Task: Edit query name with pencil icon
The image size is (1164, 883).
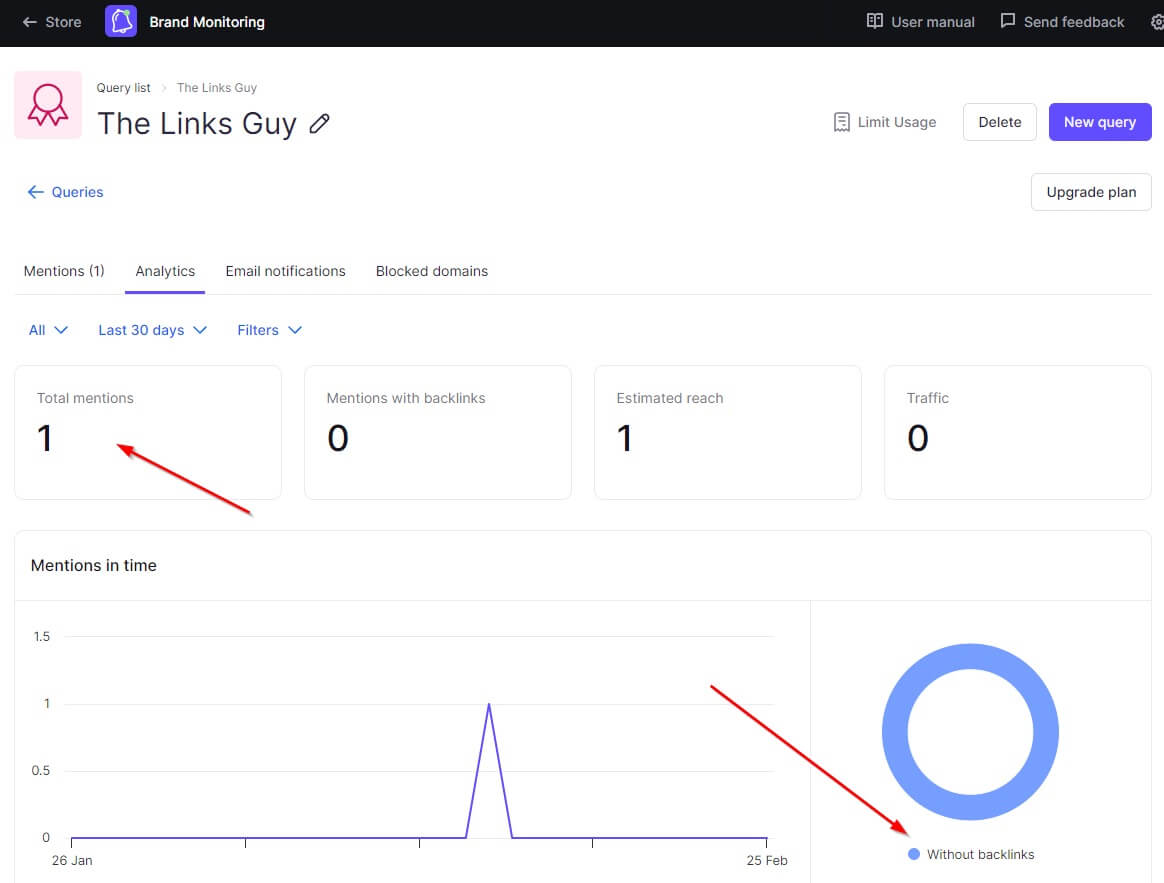Action: pyautogui.click(x=319, y=123)
